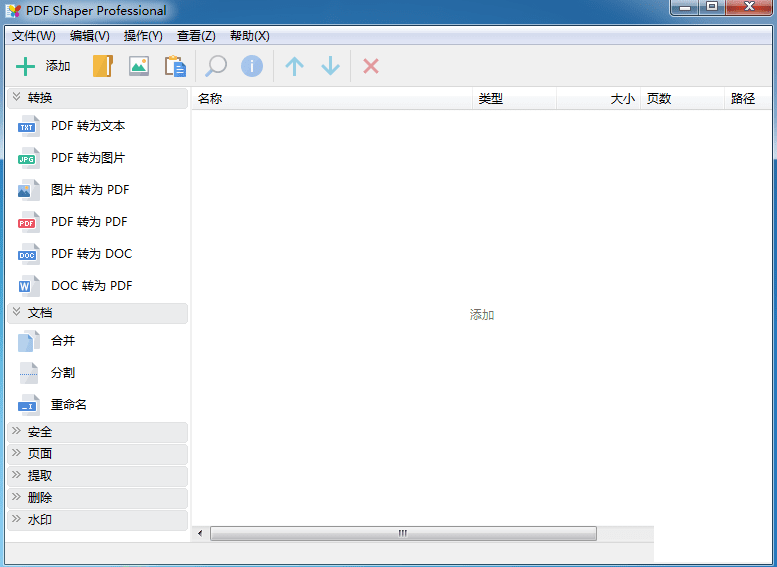Open the 文件(W) menu
Screen dimensions: 777x567
pos(34,36)
